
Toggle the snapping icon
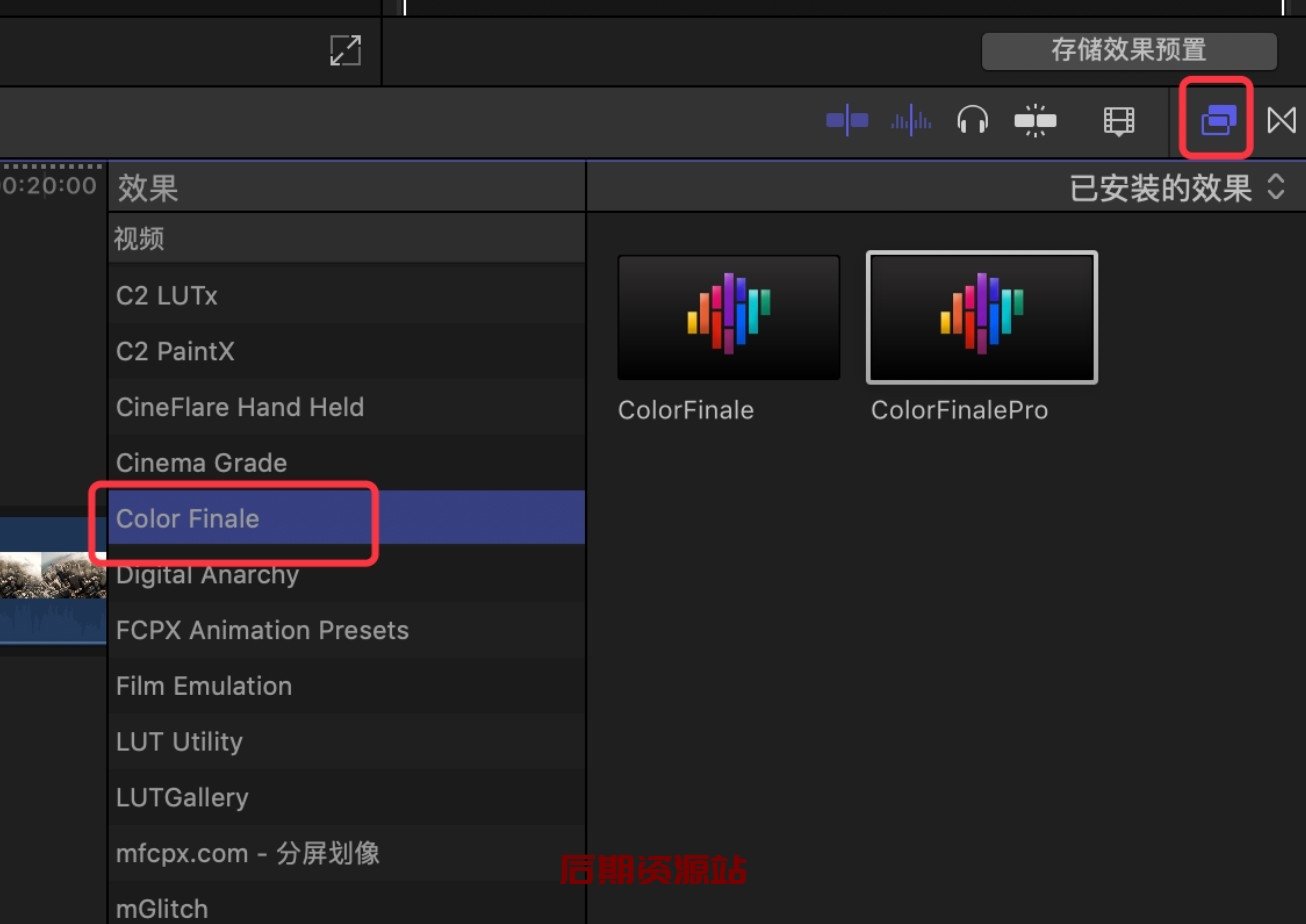(x=1035, y=121)
